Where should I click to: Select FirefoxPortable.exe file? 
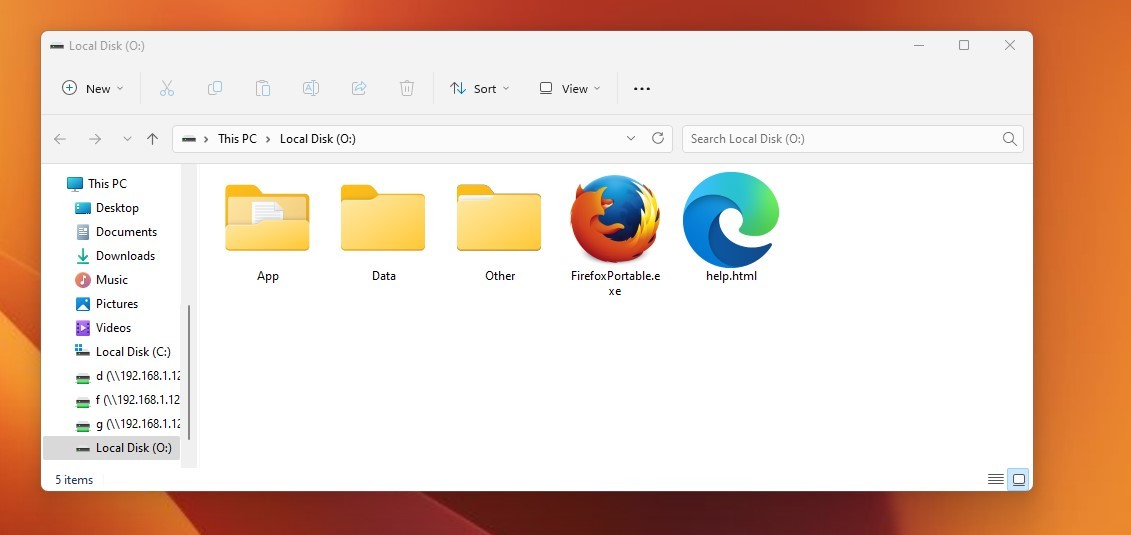click(x=615, y=236)
